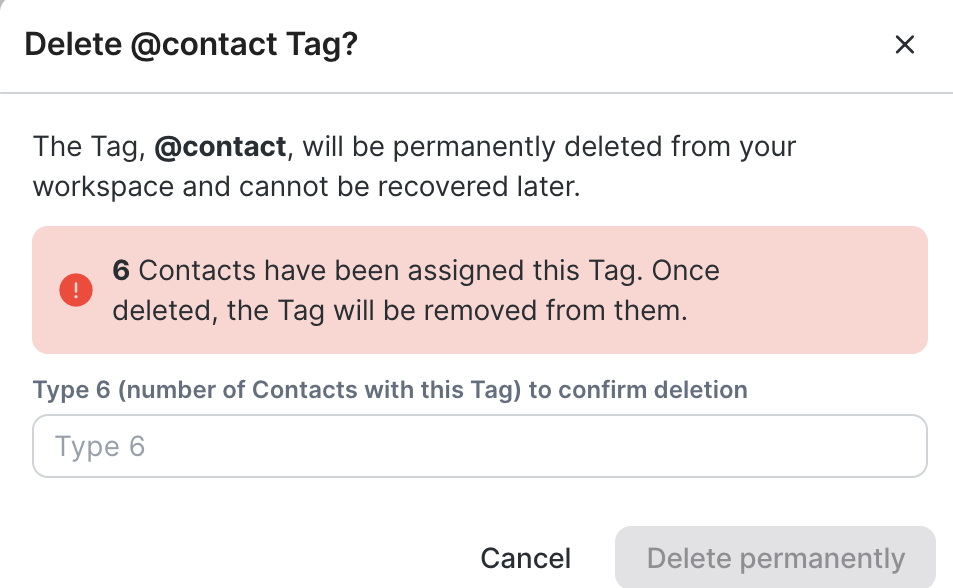Click 'will be permanently deleted from your' text
This screenshot has height=588, width=953.
(549, 147)
